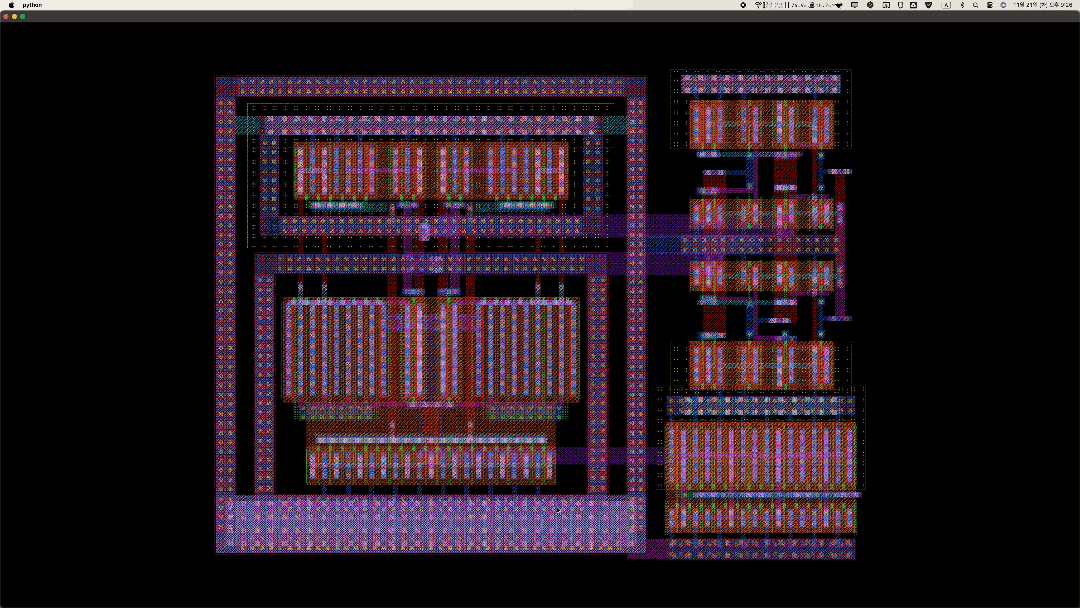
Task: Open the python application menu
Action: [32, 5]
